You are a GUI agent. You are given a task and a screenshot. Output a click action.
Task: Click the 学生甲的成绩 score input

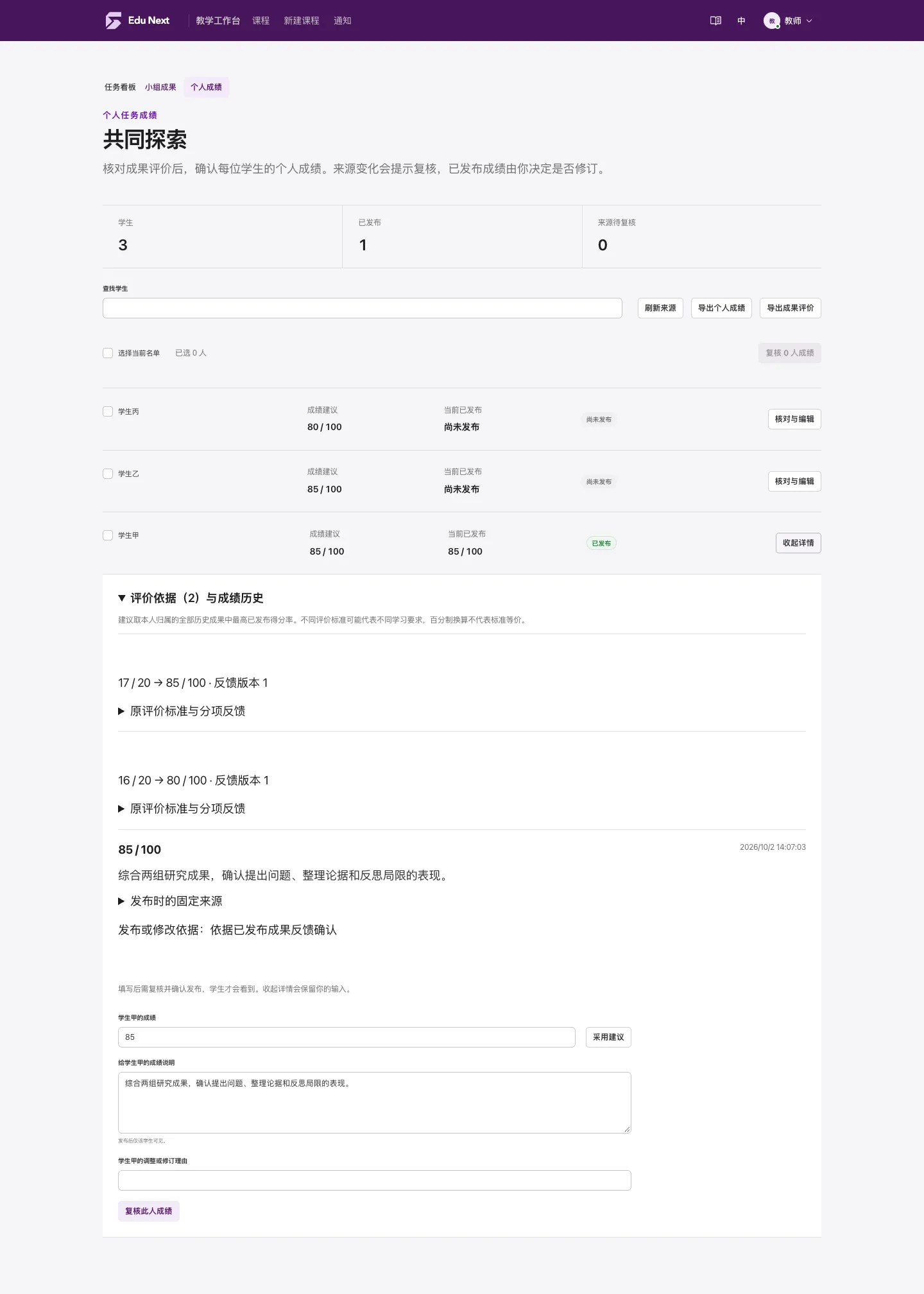(x=346, y=1037)
